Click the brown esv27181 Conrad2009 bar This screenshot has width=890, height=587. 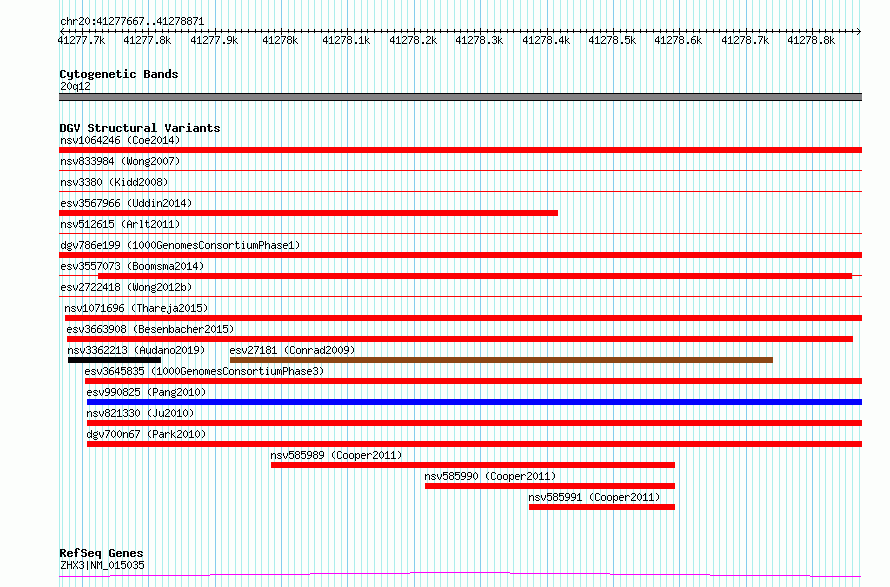(x=501, y=360)
